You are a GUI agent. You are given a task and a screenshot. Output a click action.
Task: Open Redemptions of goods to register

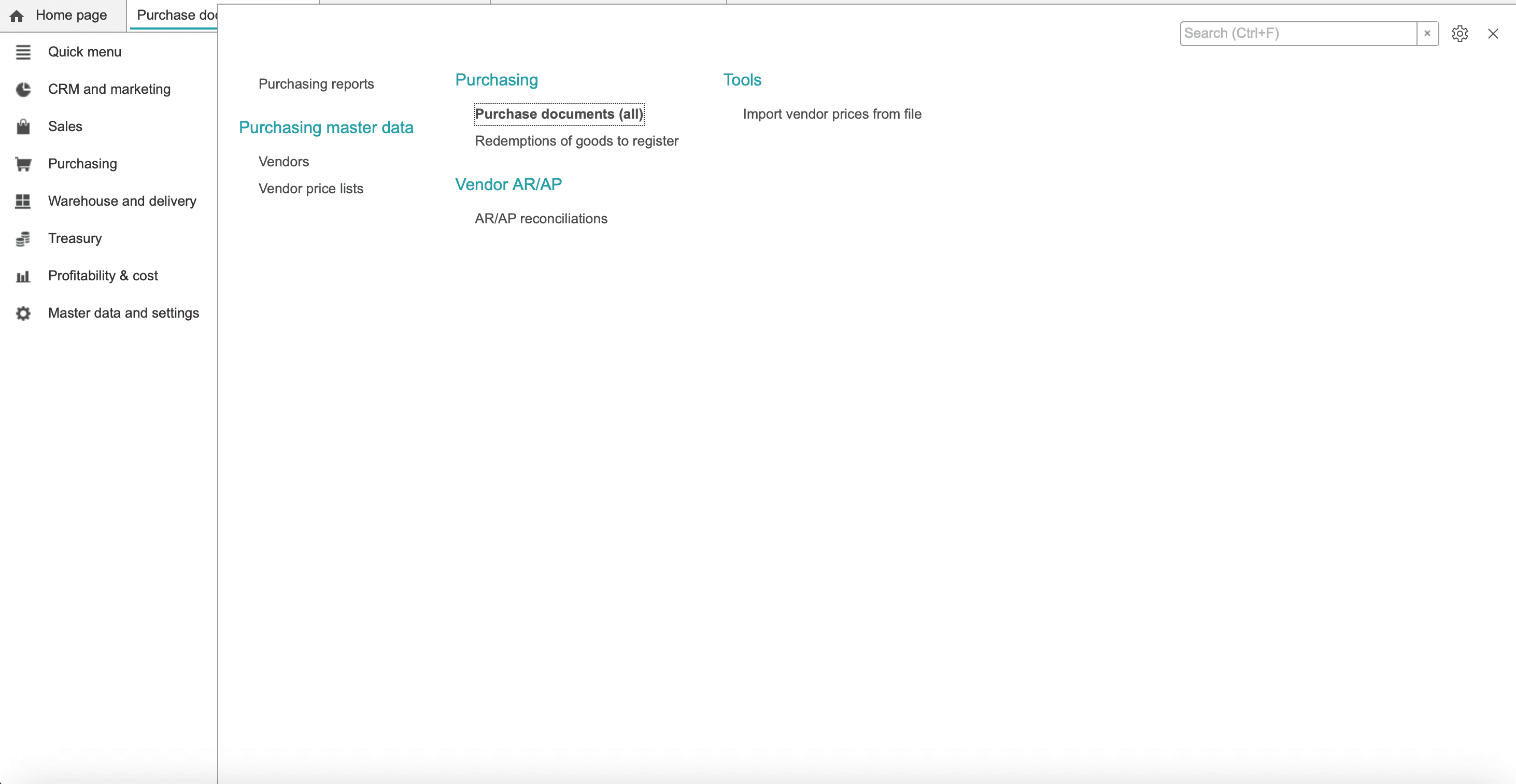[x=577, y=140]
